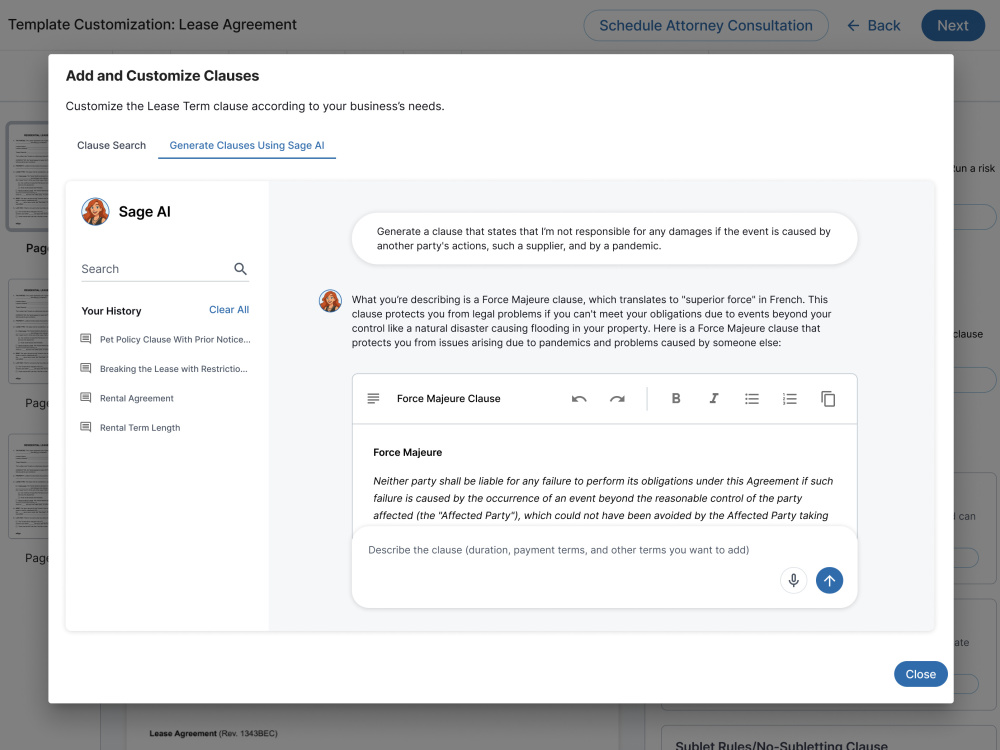This screenshot has height=750, width=1000.
Task: Open Pet Policy Clause With Prior Notice history
Action: pos(175,339)
